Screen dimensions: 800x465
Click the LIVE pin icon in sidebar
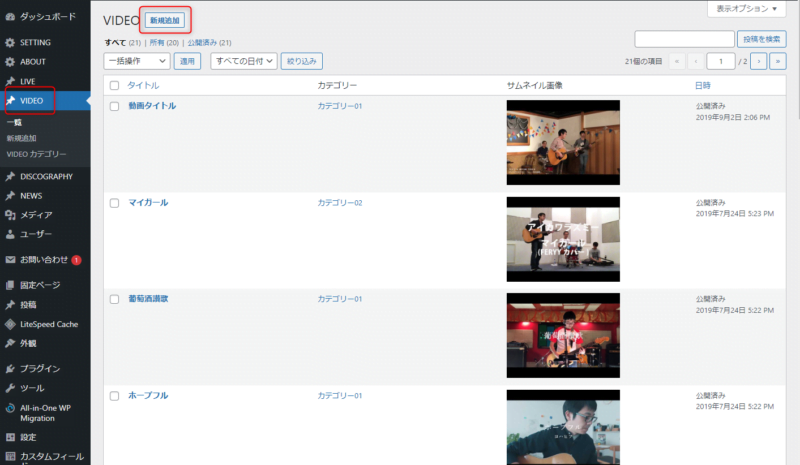[x=10, y=81]
